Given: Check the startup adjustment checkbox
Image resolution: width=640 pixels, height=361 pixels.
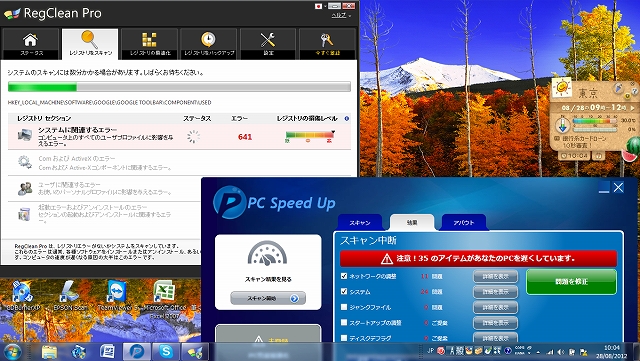Looking at the screenshot, I should click(344, 322).
